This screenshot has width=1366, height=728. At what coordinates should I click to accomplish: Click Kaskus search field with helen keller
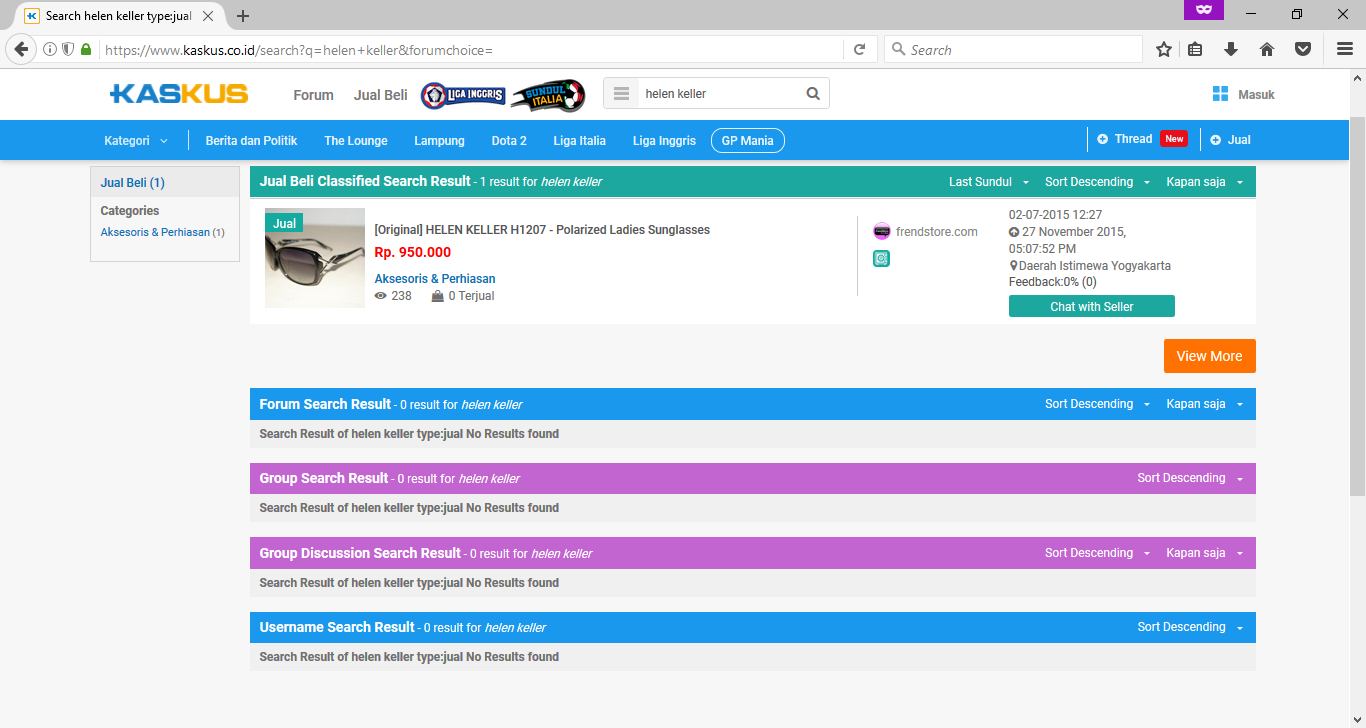tap(720, 94)
